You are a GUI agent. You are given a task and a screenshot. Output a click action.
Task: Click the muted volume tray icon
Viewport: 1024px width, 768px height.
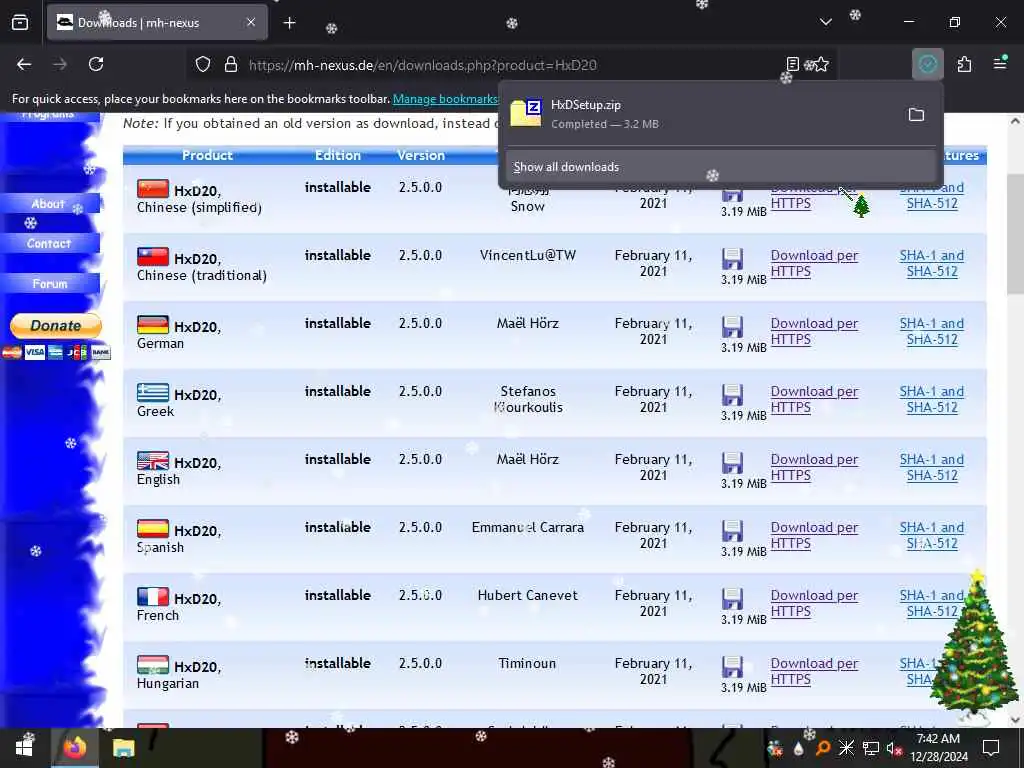(894, 748)
